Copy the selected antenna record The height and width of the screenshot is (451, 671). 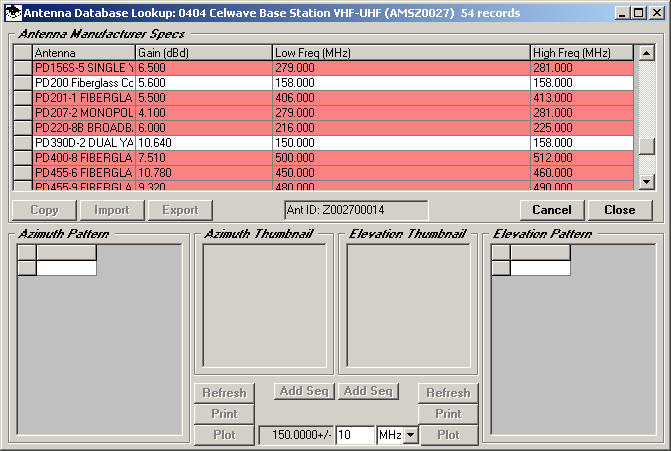(x=44, y=210)
